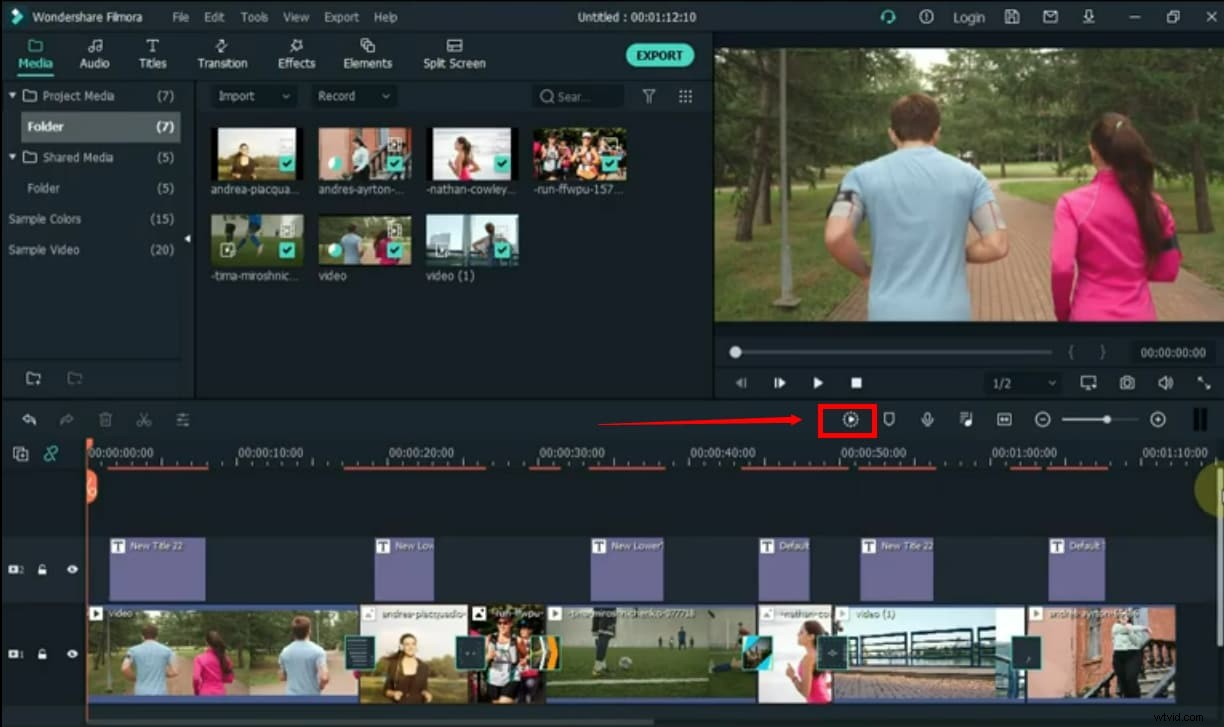Click the Undo arrow icon
The width and height of the screenshot is (1224, 727).
(29, 419)
